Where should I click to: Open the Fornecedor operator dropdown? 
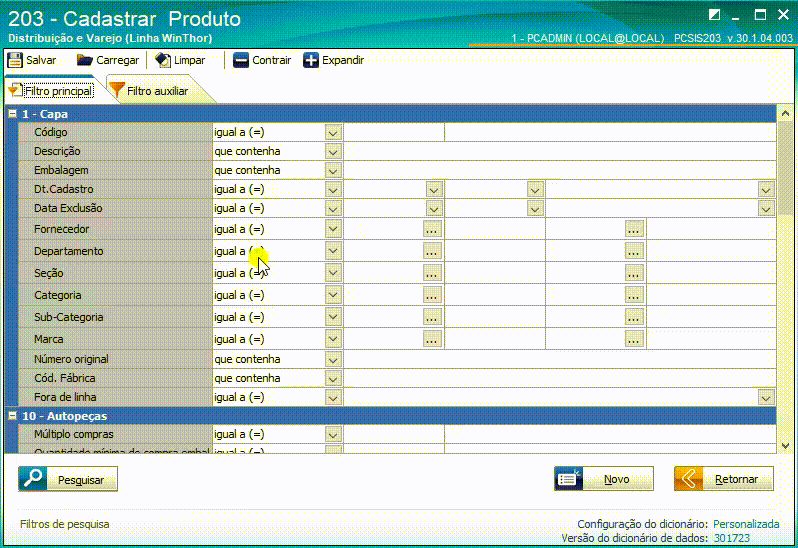tap(333, 229)
